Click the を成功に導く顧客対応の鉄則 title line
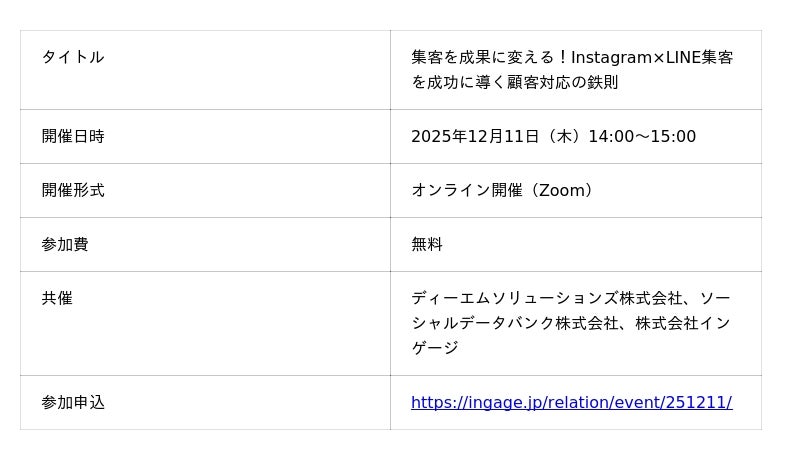This screenshot has height=460, width=800. [515, 83]
